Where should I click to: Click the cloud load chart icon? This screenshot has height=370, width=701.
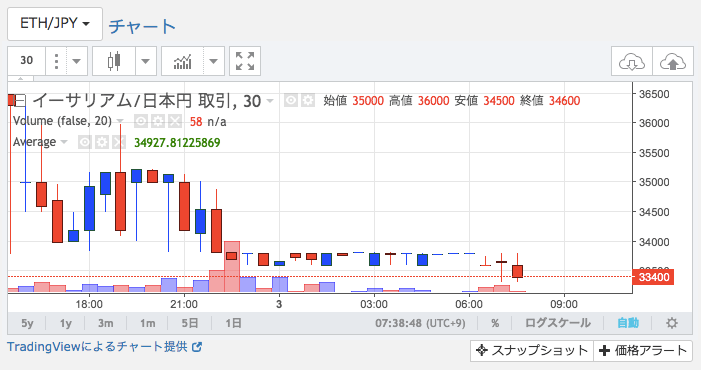632,62
